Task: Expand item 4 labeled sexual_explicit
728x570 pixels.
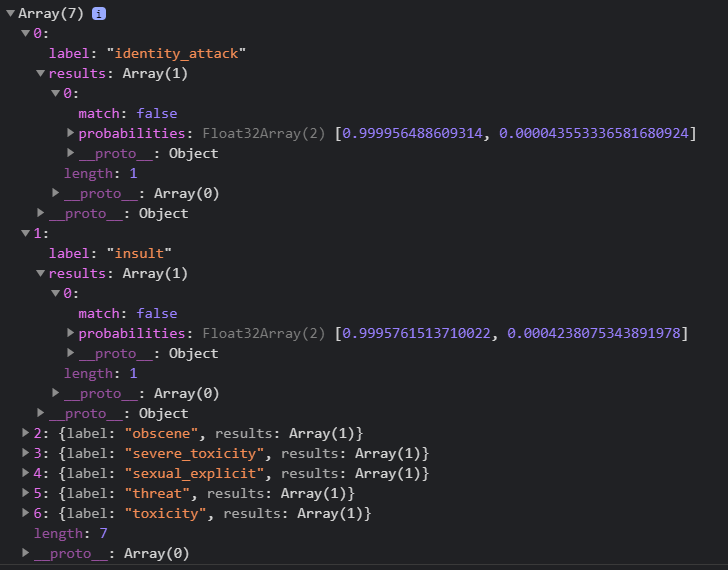Action: point(26,473)
